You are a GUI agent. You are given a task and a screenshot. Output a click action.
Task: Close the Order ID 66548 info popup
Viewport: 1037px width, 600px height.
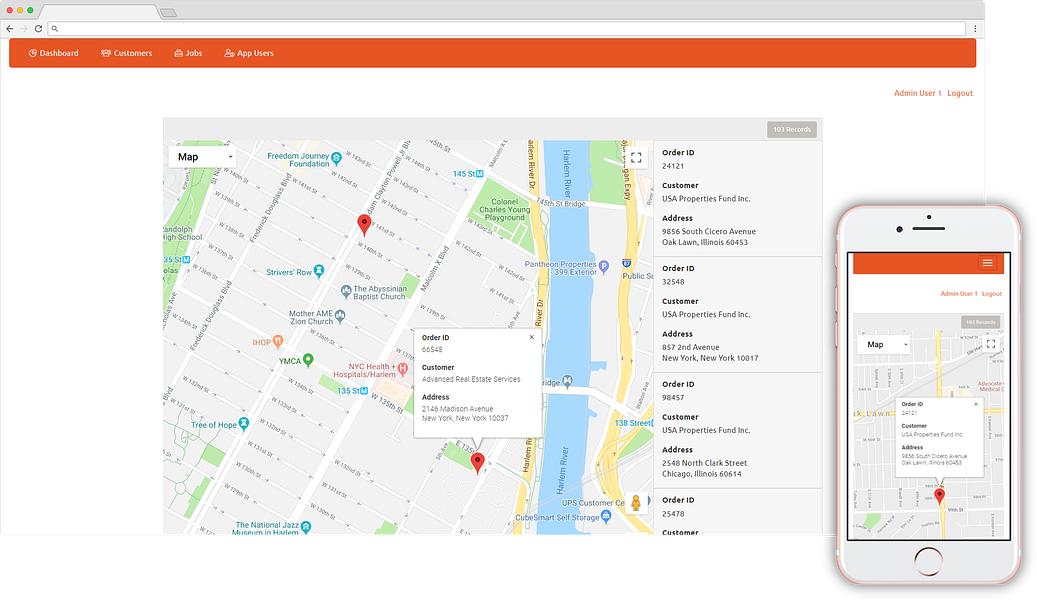point(532,337)
